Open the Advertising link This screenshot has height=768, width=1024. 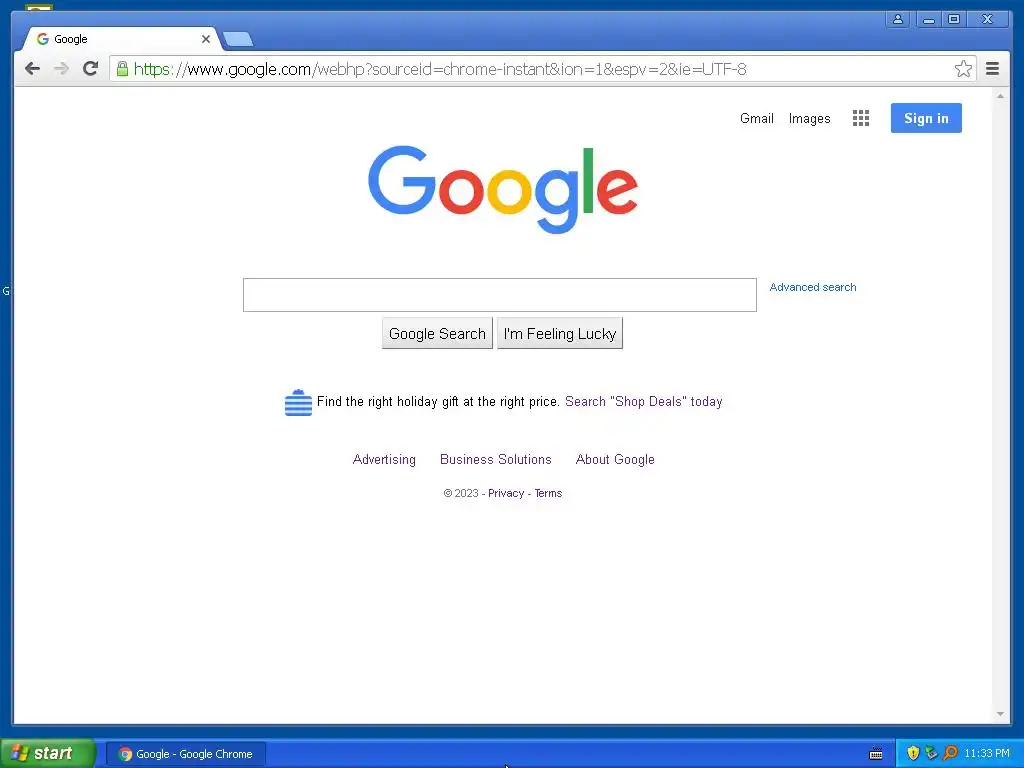(384, 460)
